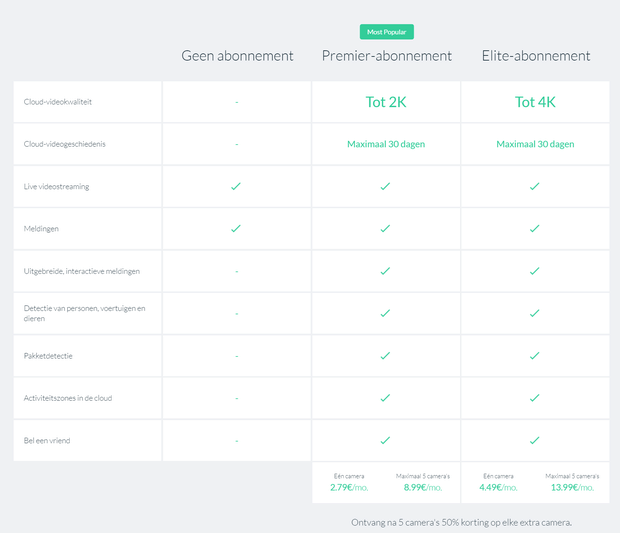Screen dimensions: 620x533
Task: Click Pakketdetectie checkmark in Premier column
Action: [x=385, y=355]
